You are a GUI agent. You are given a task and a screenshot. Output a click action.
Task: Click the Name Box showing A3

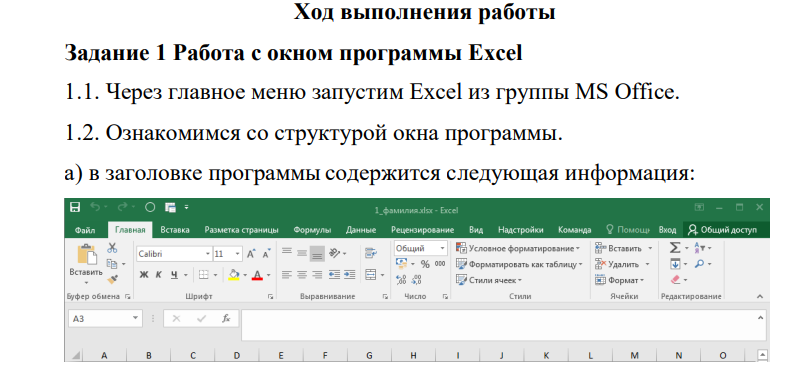[x=105, y=319]
